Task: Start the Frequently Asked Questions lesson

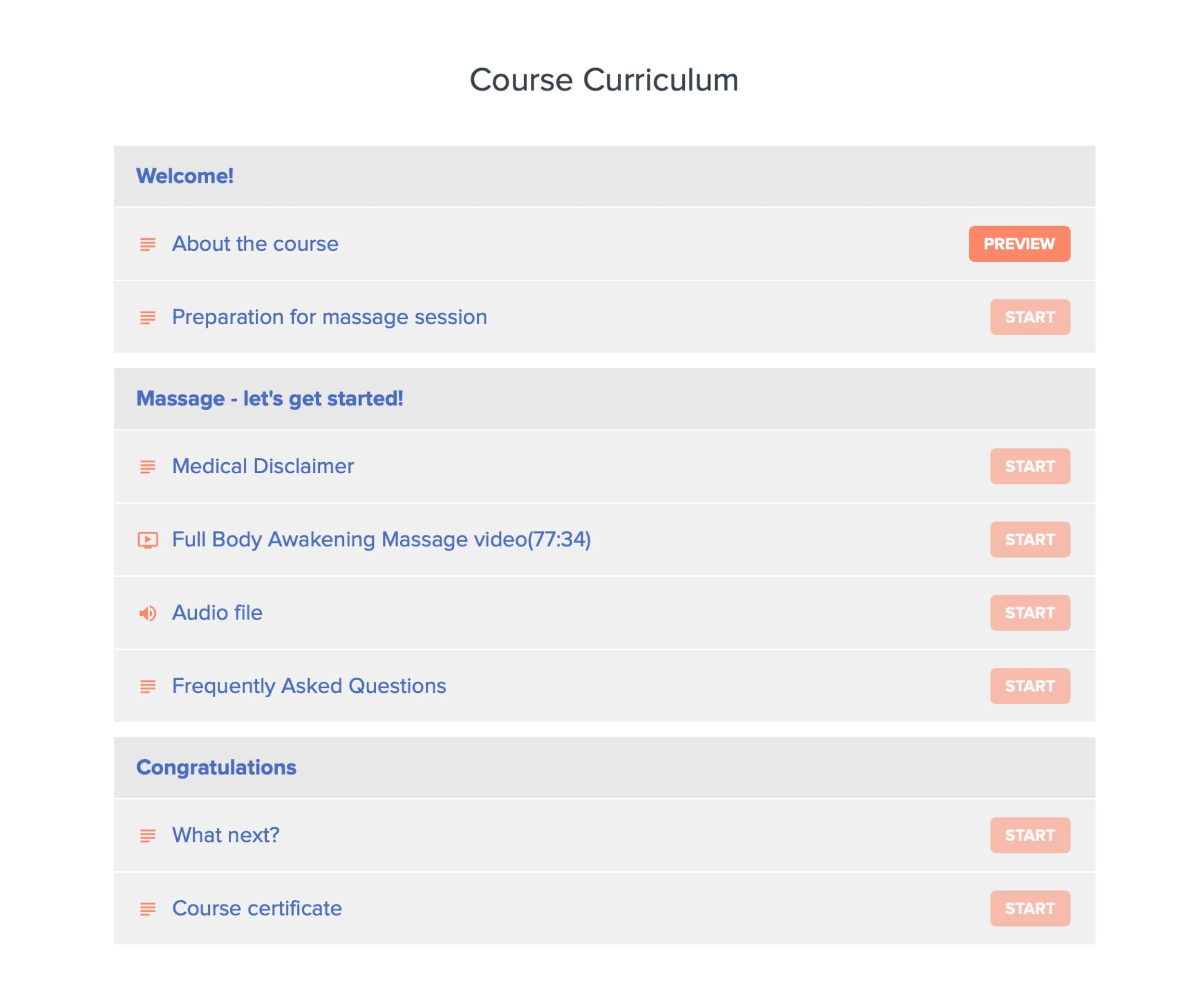Action: pyautogui.click(x=1030, y=686)
